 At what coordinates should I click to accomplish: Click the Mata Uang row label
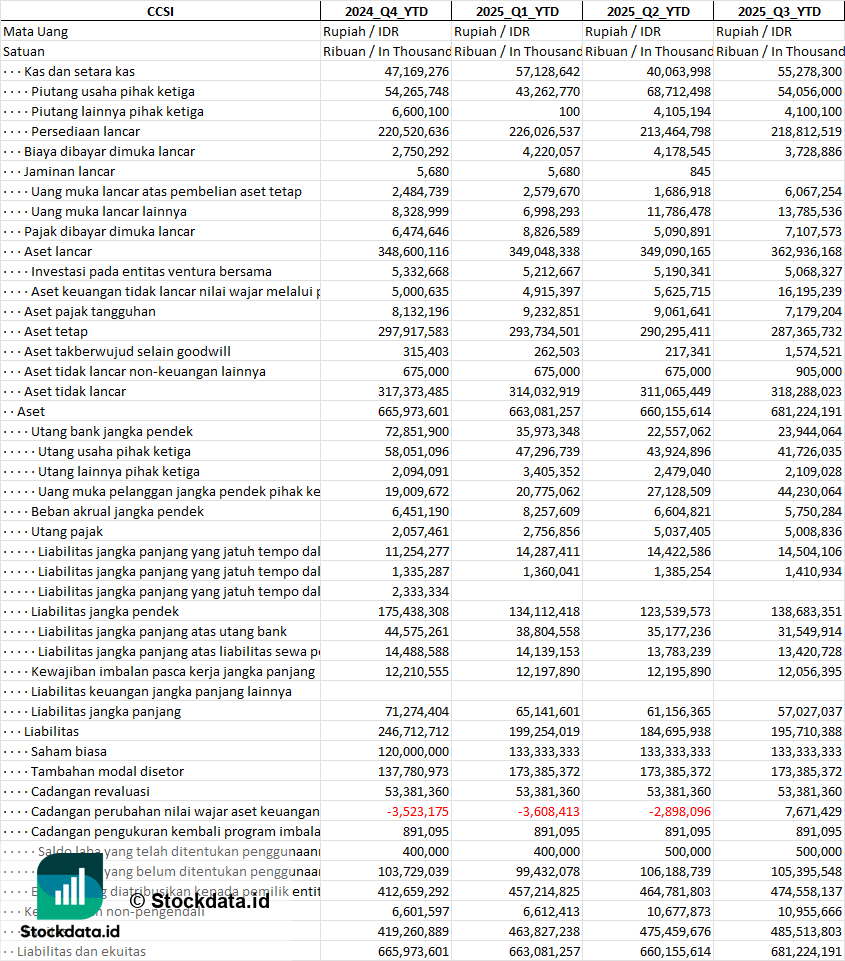click(x=36, y=32)
